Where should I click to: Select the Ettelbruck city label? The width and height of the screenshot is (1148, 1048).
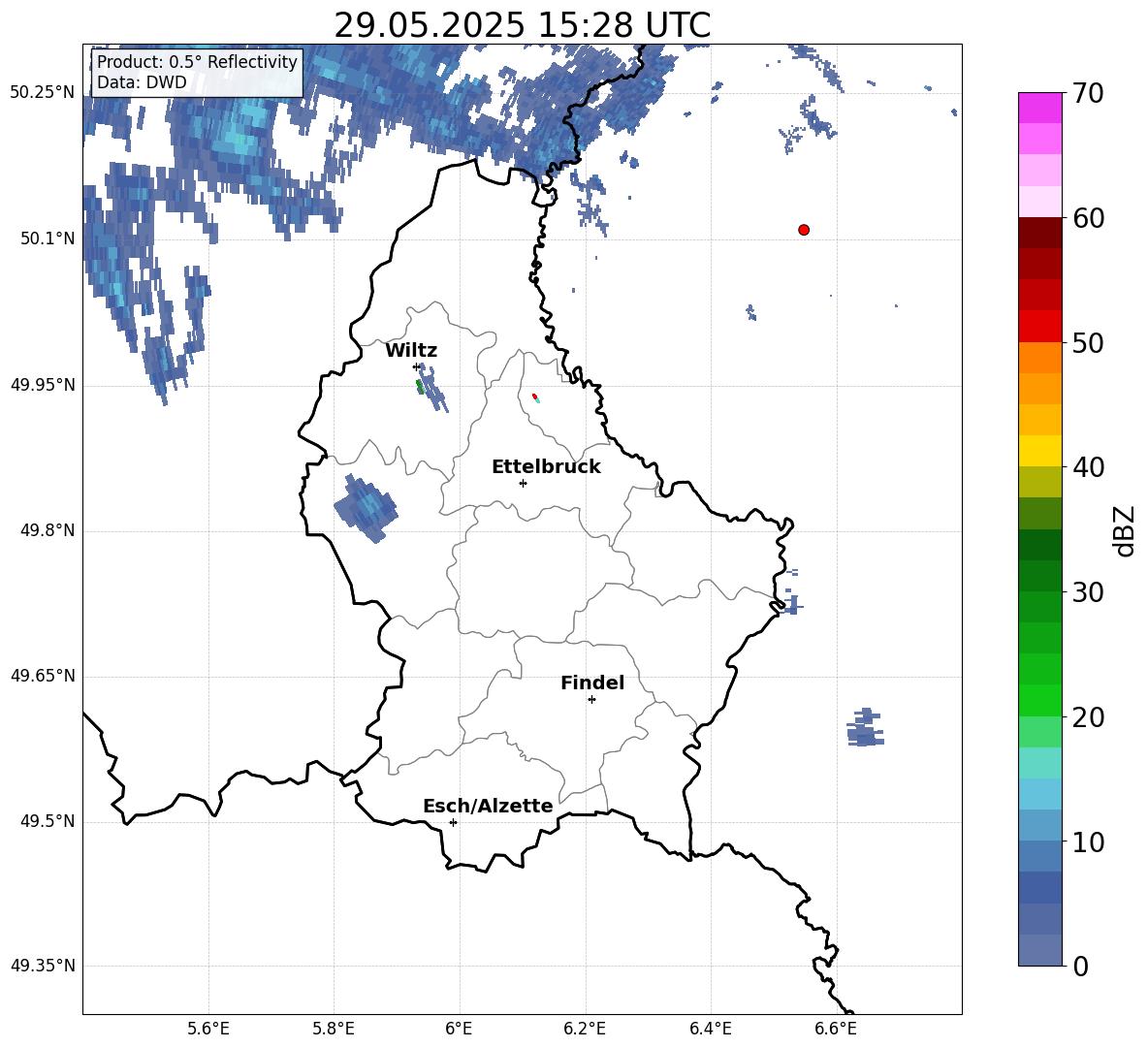coord(546,467)
